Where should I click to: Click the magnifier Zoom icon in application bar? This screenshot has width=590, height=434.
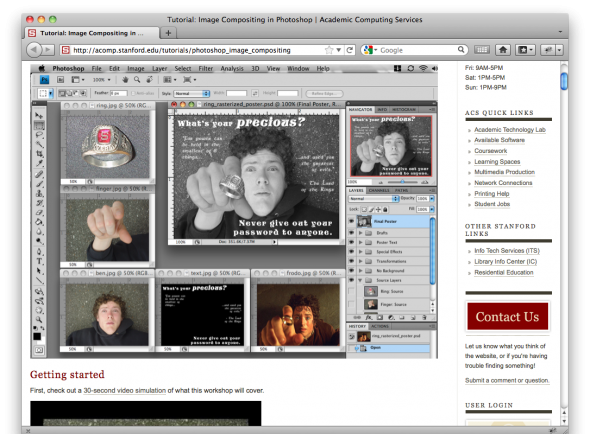[137, 79]
